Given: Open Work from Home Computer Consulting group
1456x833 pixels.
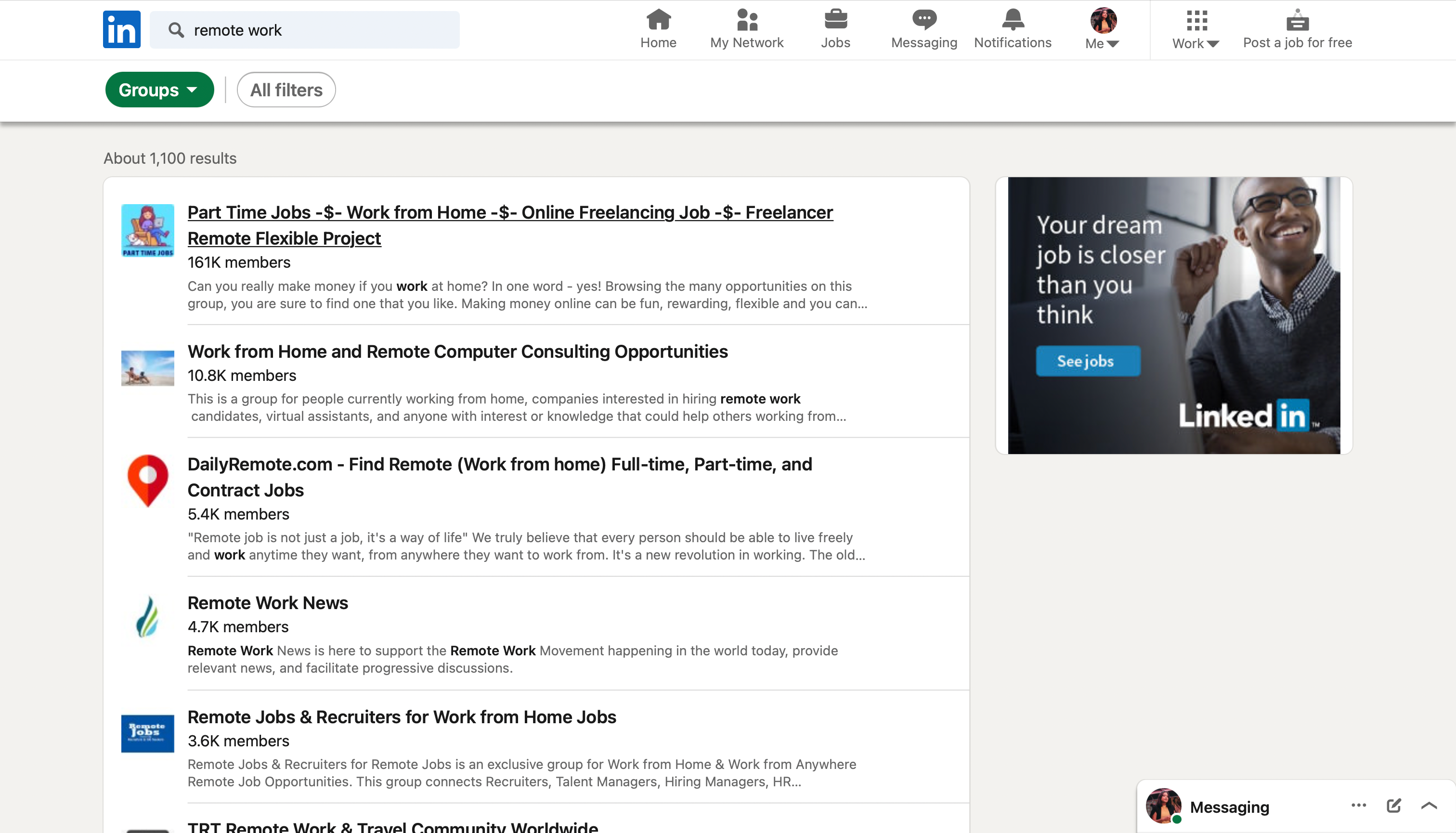Looking at the screenshot, I should (x=457, y=351).
